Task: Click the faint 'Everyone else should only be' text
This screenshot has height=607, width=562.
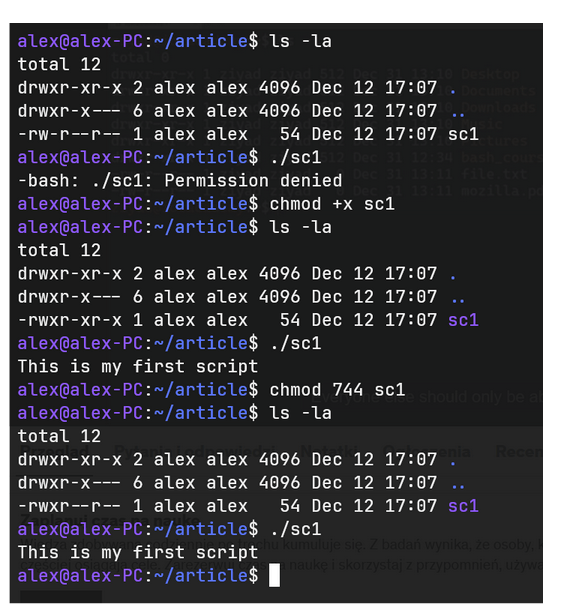Action: [x=430, y=397]
